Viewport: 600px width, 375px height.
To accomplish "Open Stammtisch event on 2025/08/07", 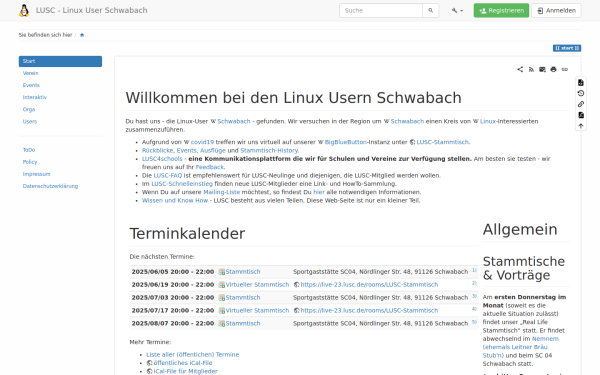I will point(243,323).
